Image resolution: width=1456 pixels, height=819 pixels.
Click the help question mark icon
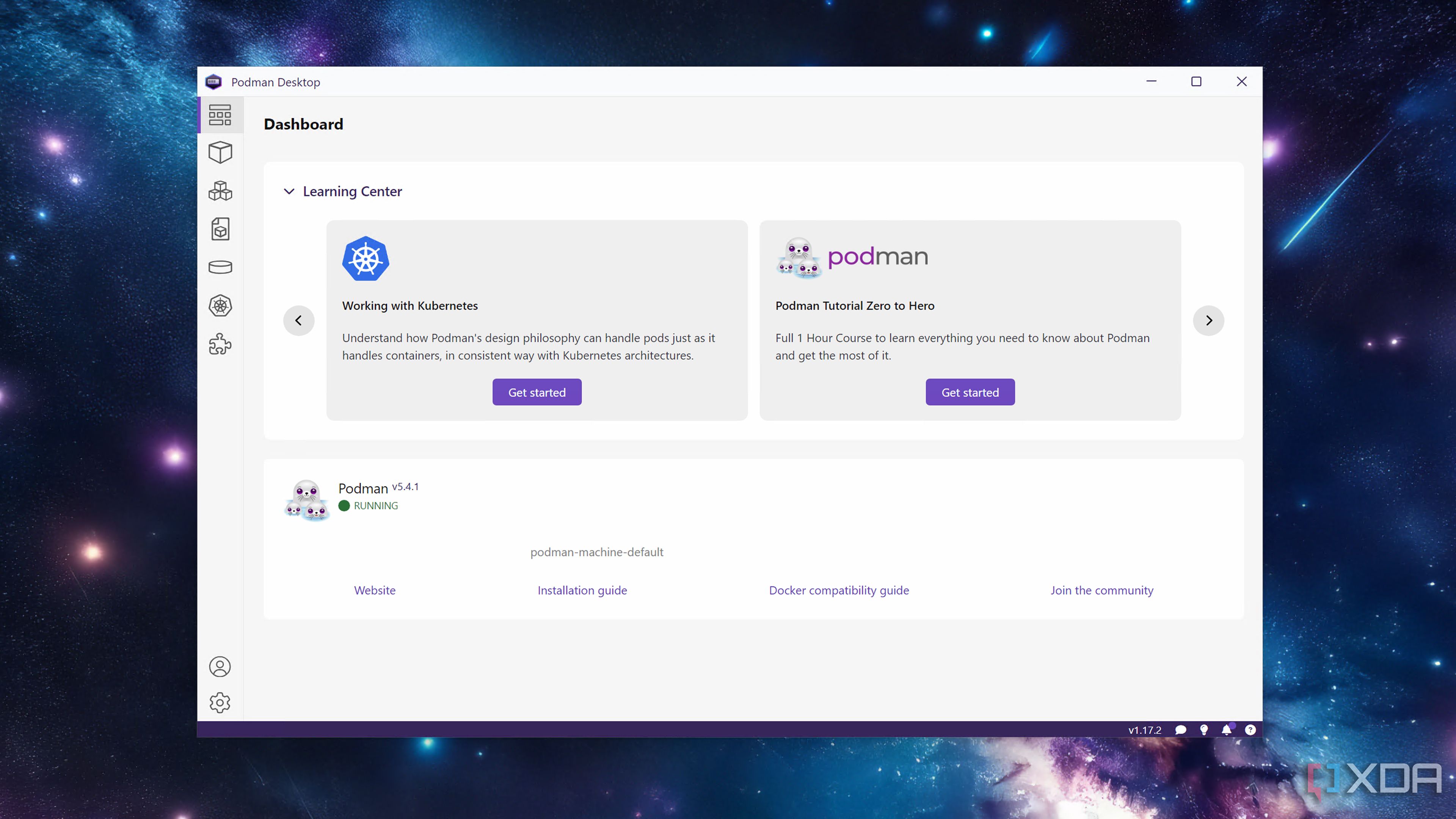click(x=1250, y=730)
